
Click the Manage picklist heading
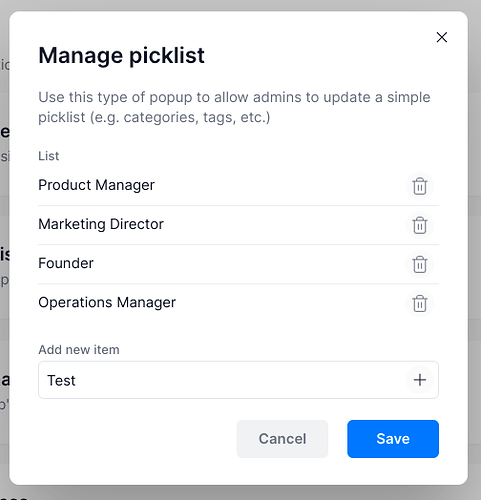pos(121,55)
